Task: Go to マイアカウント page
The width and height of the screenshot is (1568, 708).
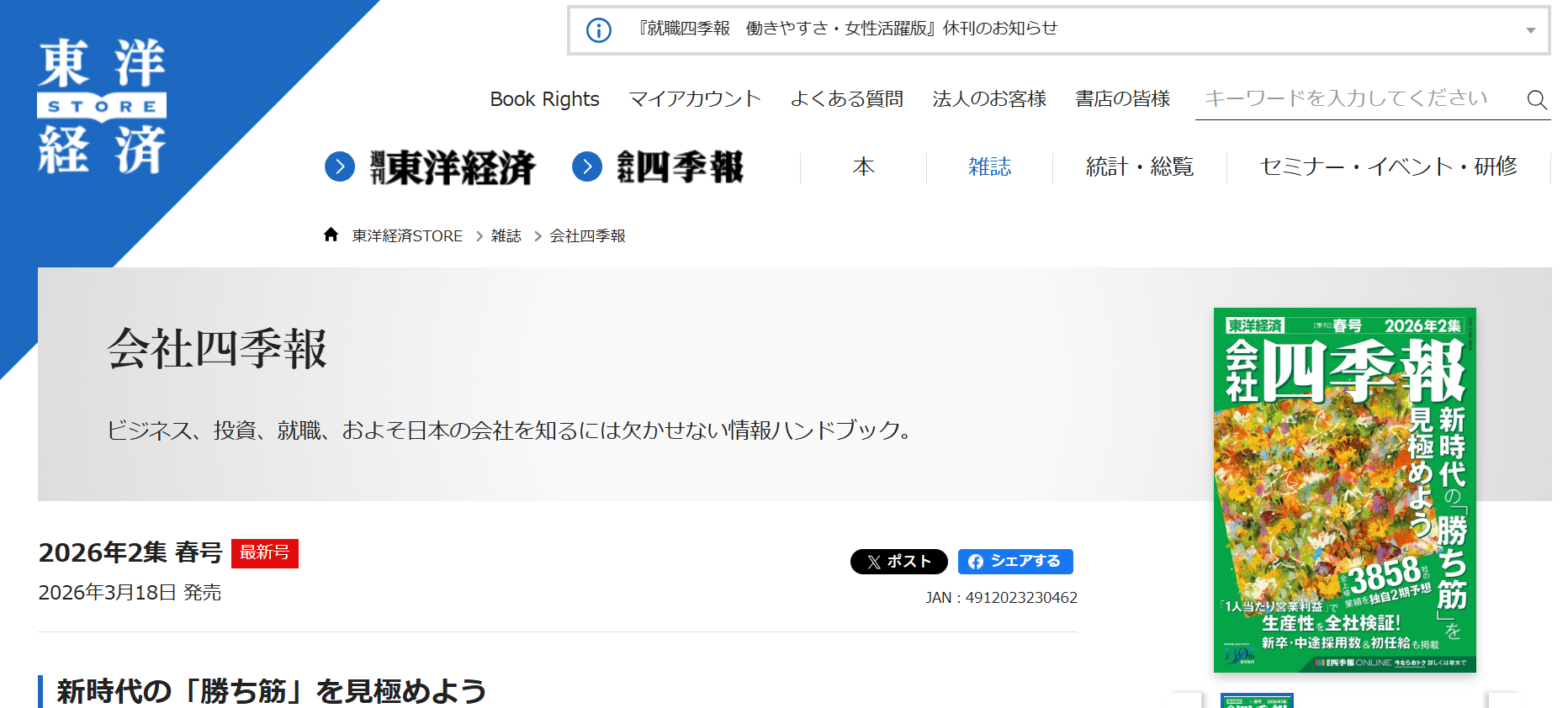Action: [694, 99]
